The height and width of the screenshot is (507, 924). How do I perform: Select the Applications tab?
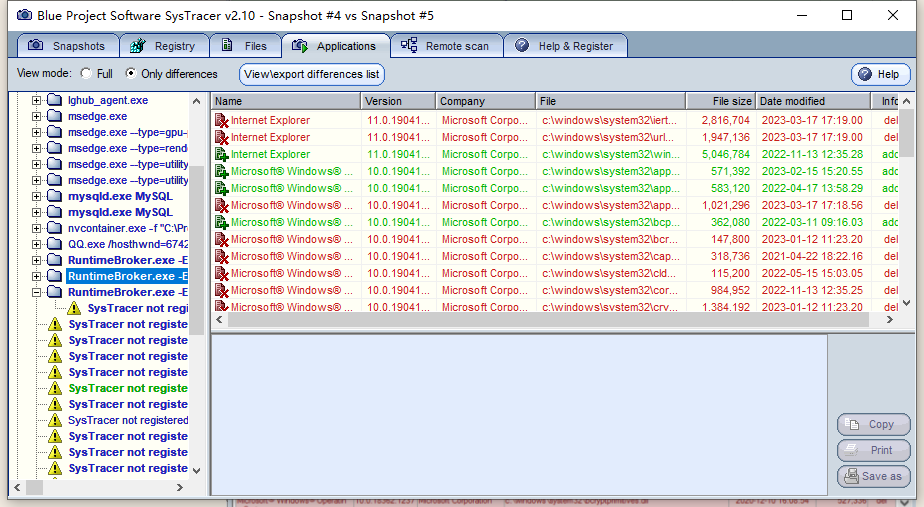(x=335, y=46)
